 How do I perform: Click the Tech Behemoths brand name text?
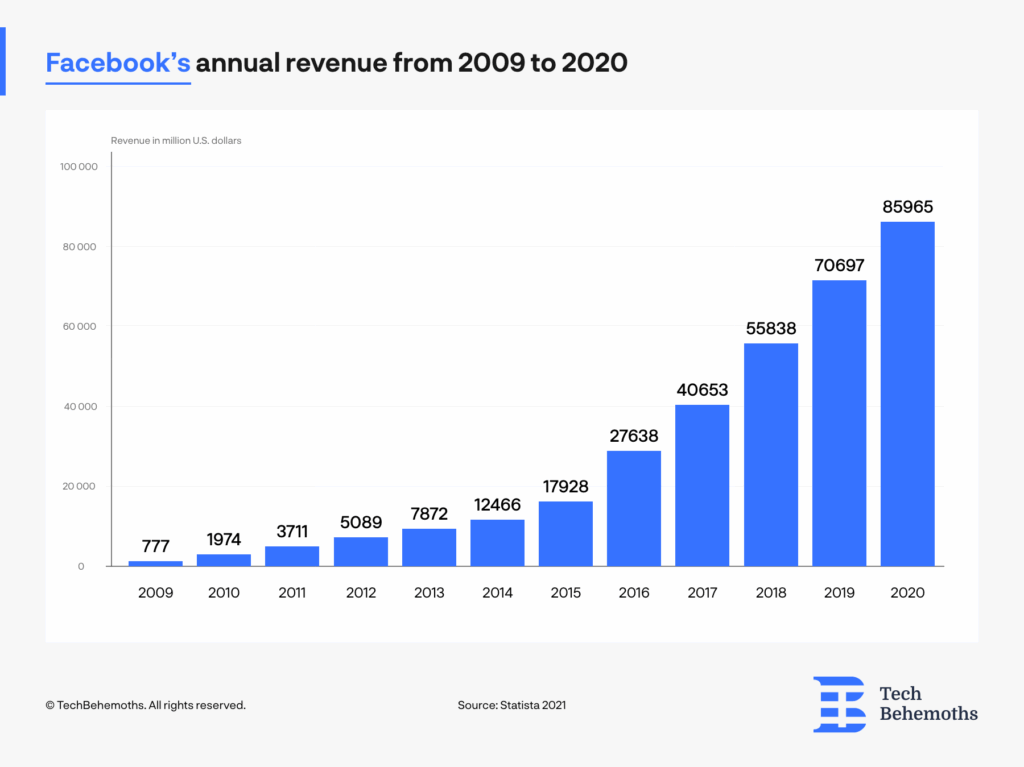(x=928, y=704)
